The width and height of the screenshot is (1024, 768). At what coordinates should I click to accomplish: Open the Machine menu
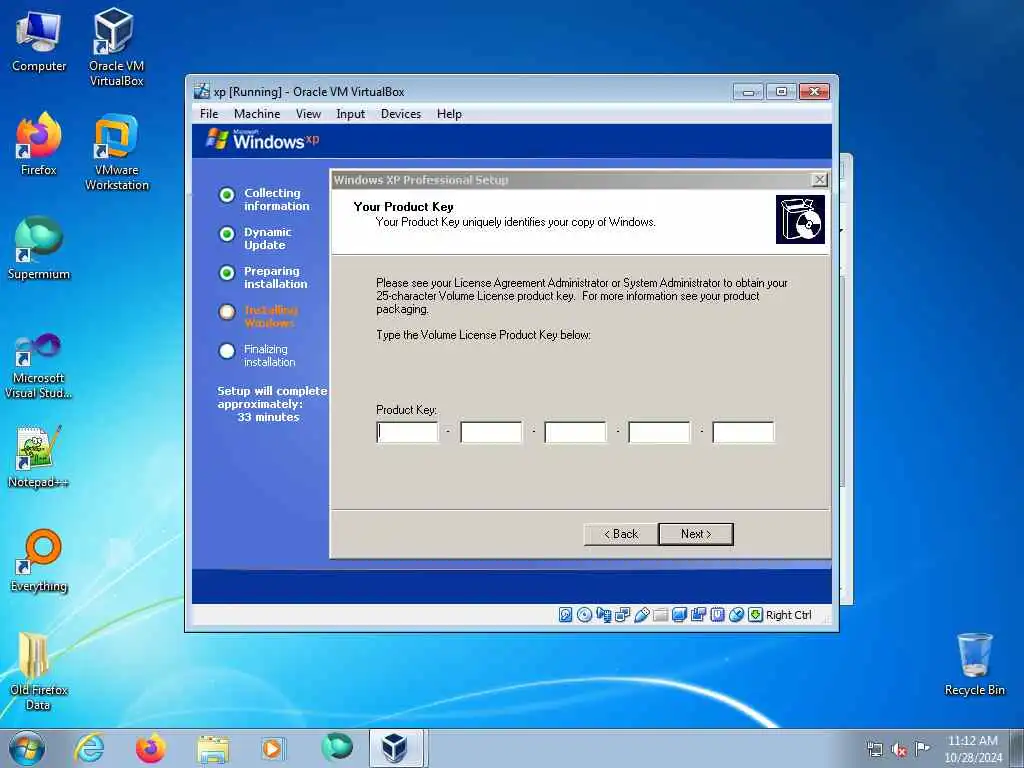pos(257,114)
